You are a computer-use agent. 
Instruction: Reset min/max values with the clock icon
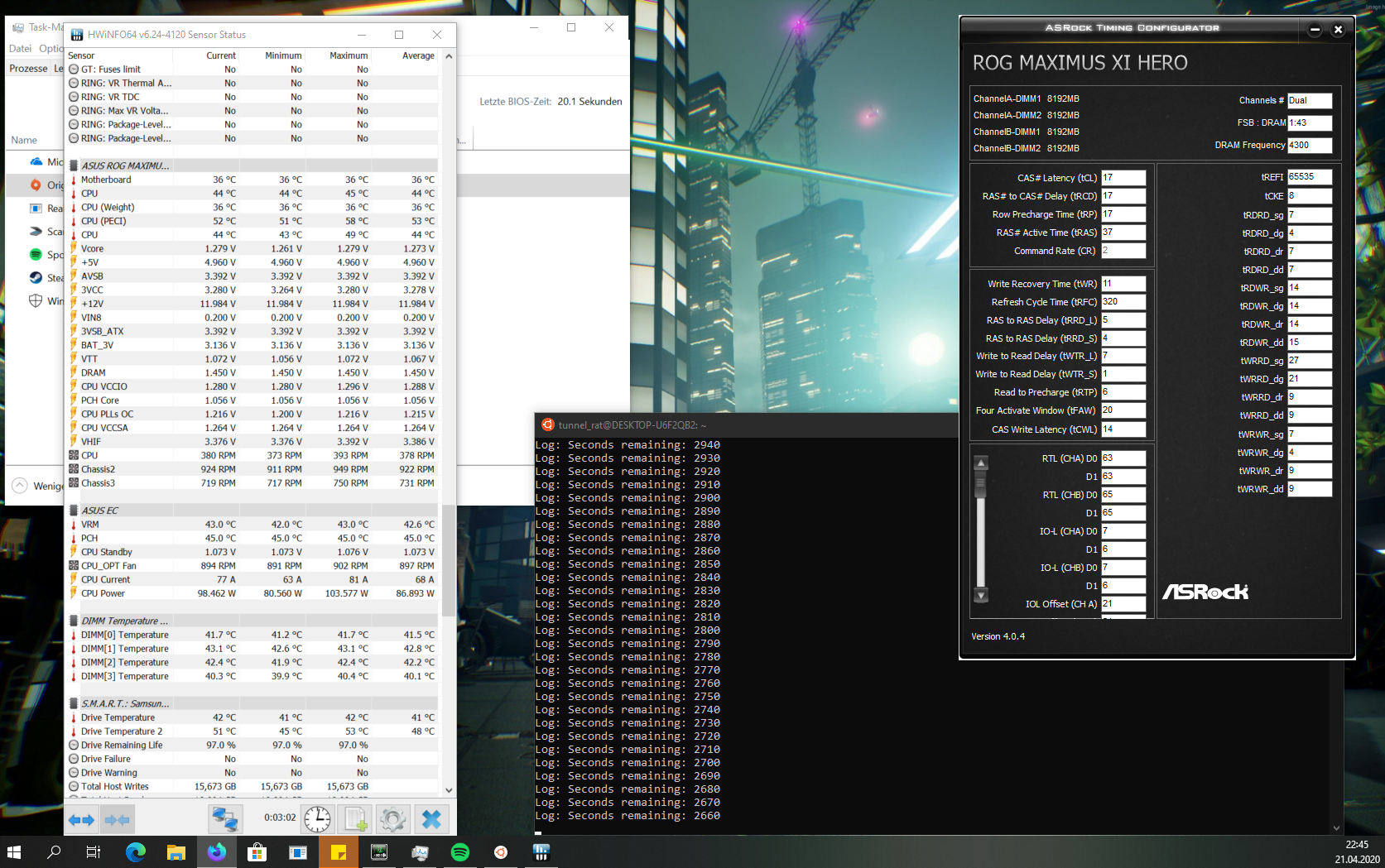tap(317, 819)
